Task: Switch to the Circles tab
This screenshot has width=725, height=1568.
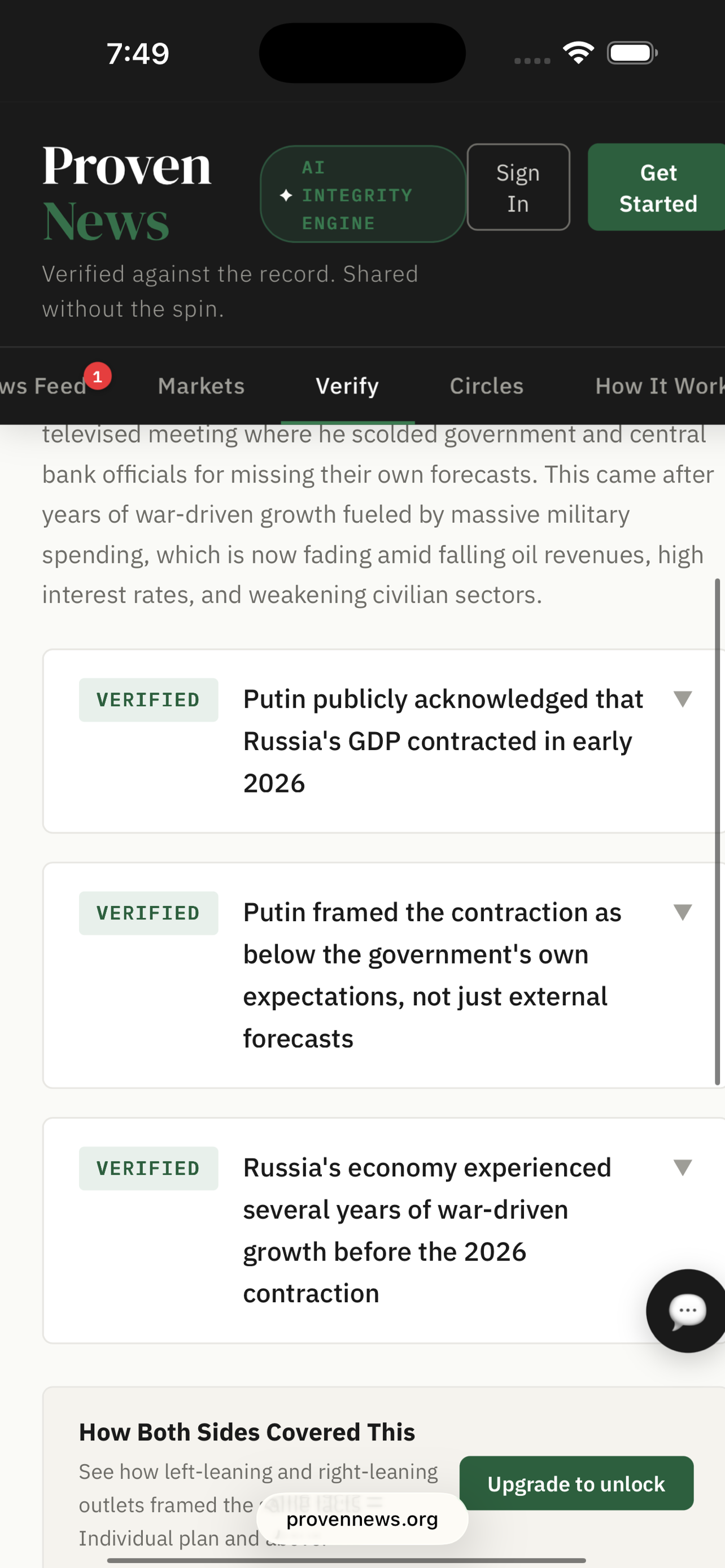Action: [x=486, y=386]
